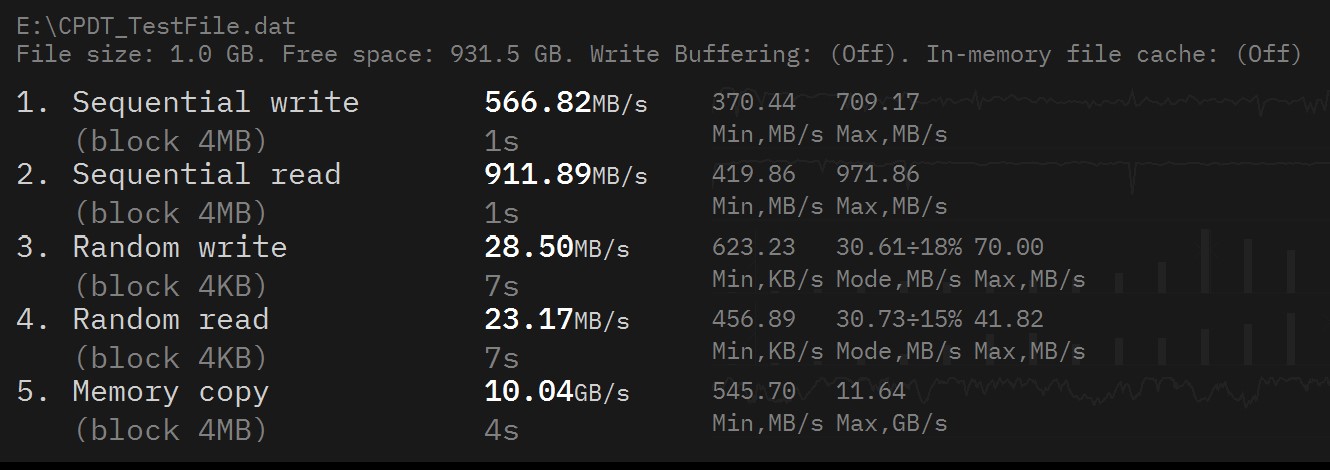Select the Memory copy test label
1330x470 pixels.
coord(170,392)
